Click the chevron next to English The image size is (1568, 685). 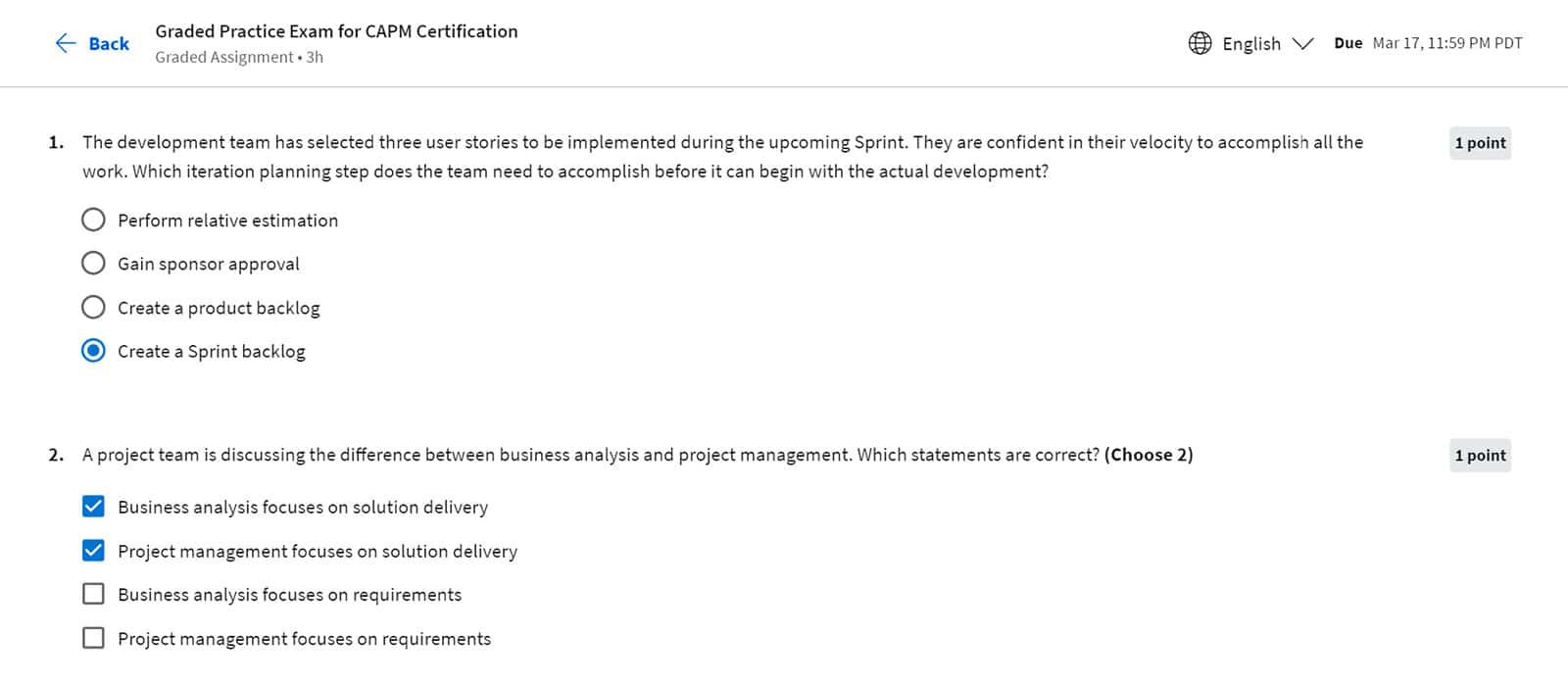point(1303,43)
